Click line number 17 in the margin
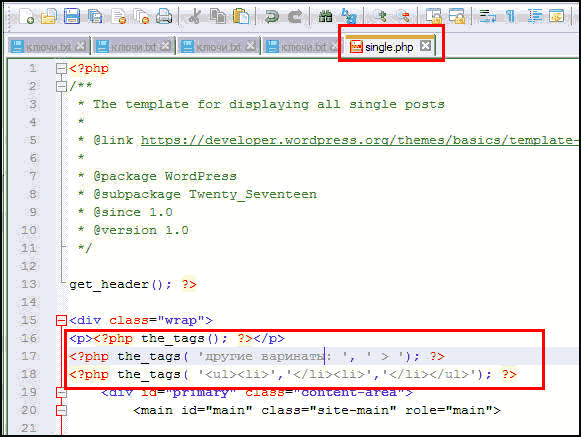Image resolution: width=581 pixels, height=437 pixels. pyautogui.click(x=29, y=356)
